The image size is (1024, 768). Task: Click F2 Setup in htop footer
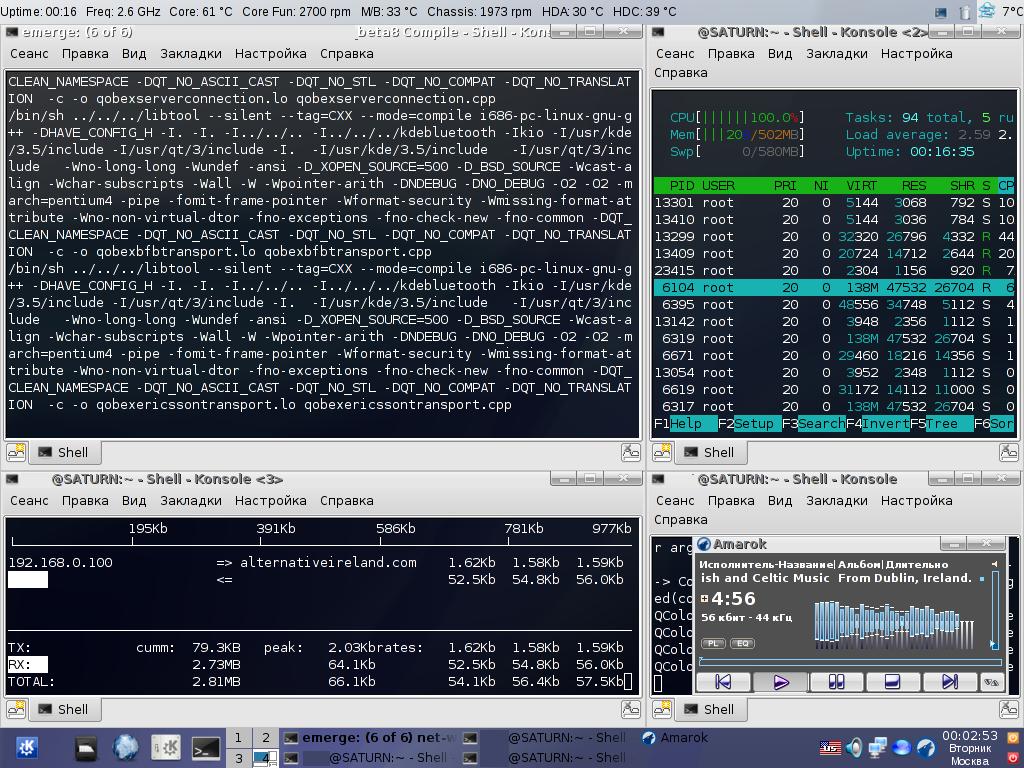754,423
